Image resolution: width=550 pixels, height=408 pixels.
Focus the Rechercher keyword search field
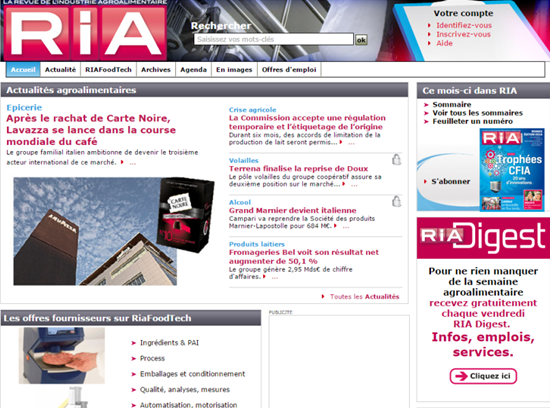pyautogui.click(x=274, y=39)
